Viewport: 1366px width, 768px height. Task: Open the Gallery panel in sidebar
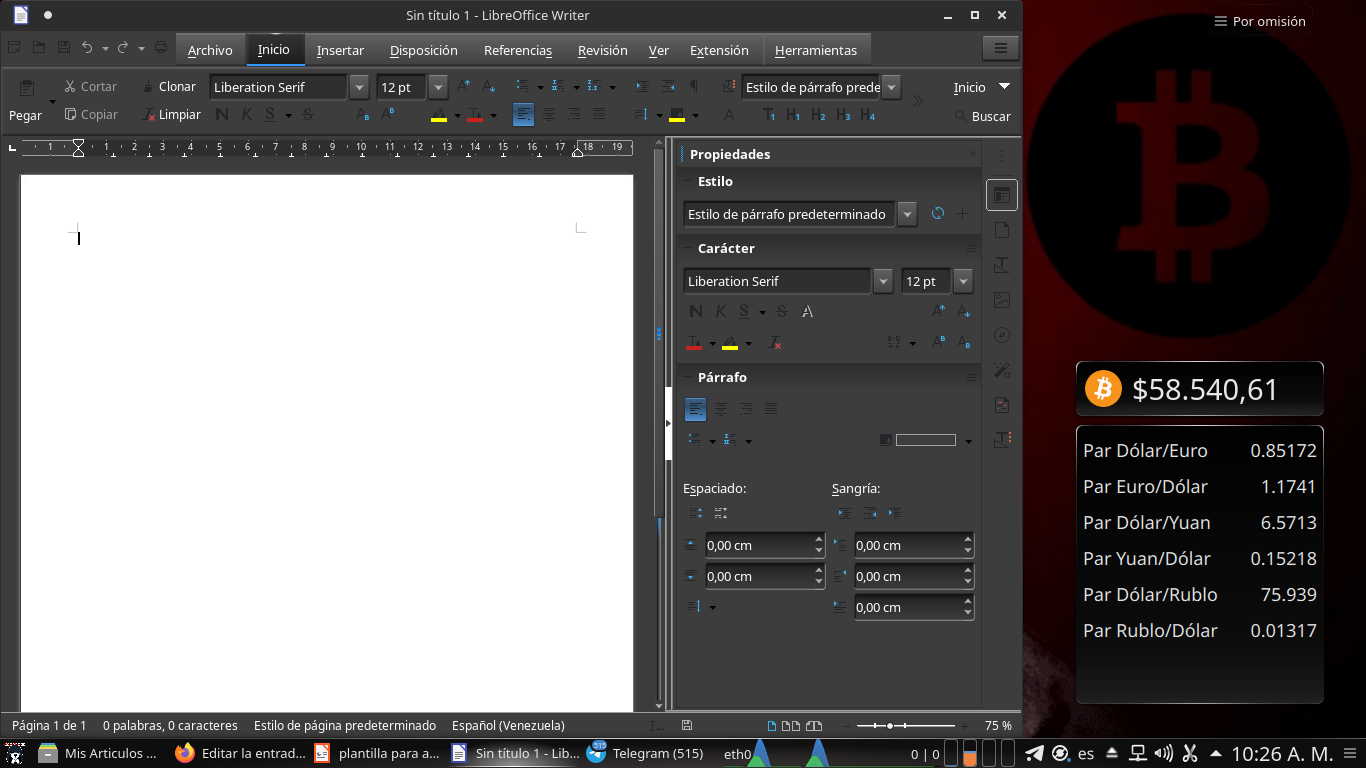point(1002,300)
